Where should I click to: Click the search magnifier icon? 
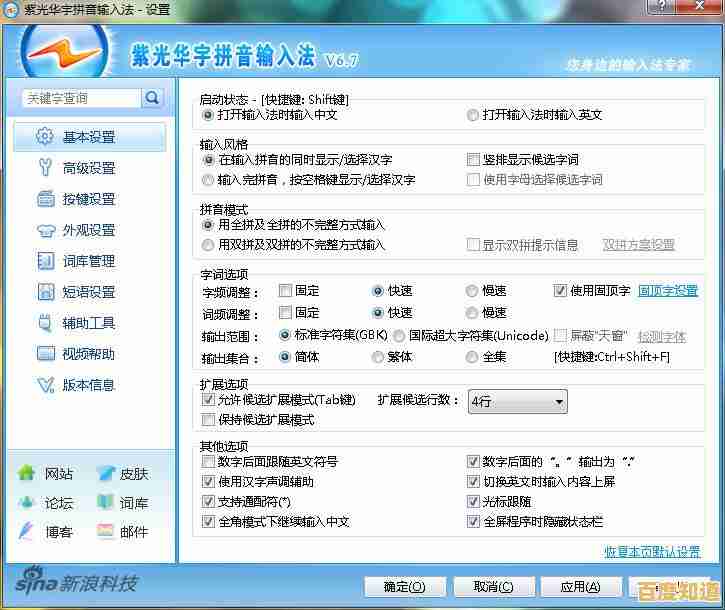click(153, 98)
